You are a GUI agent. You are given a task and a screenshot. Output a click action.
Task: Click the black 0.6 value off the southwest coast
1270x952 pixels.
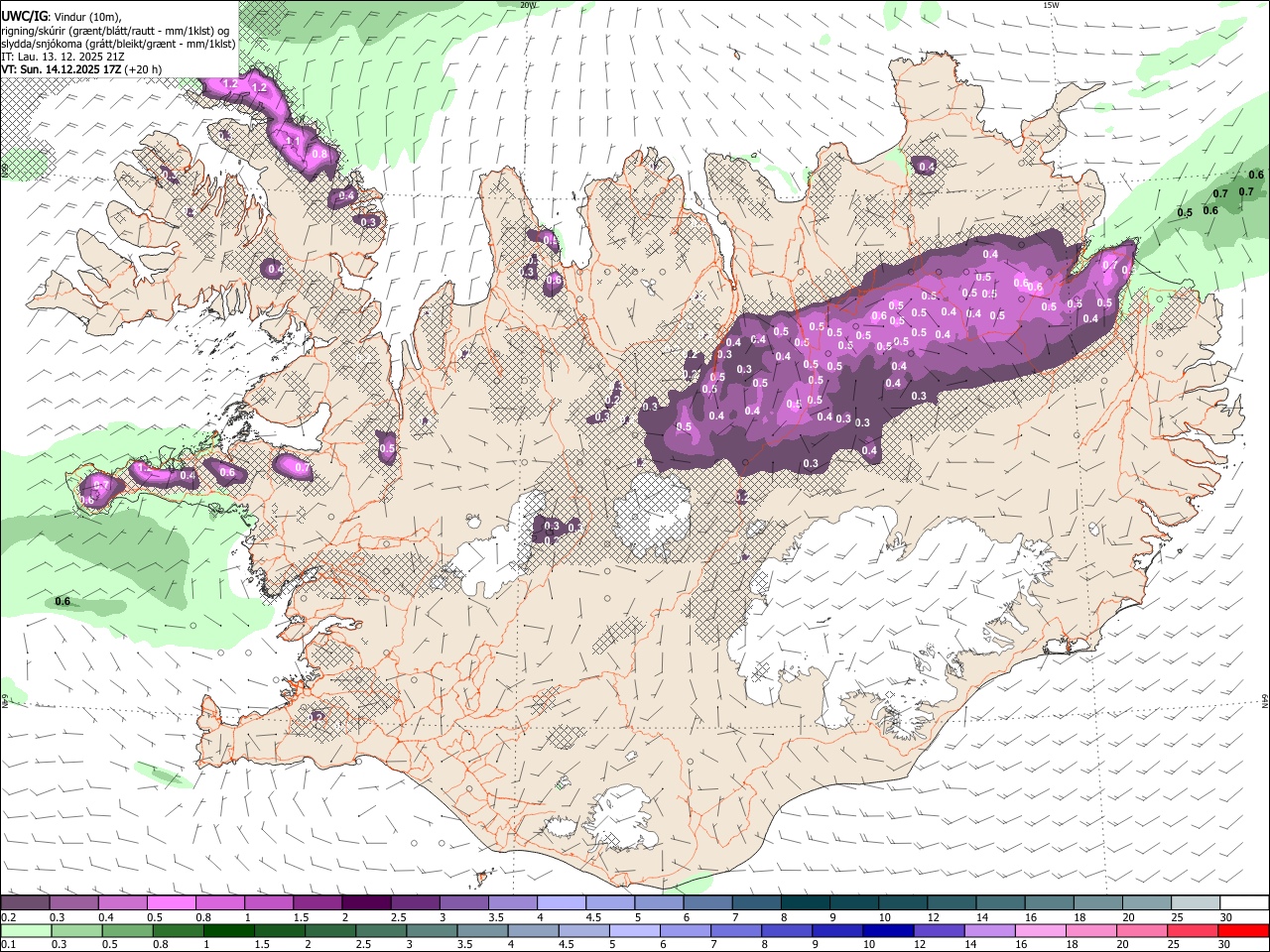click(x=63, y=602)
